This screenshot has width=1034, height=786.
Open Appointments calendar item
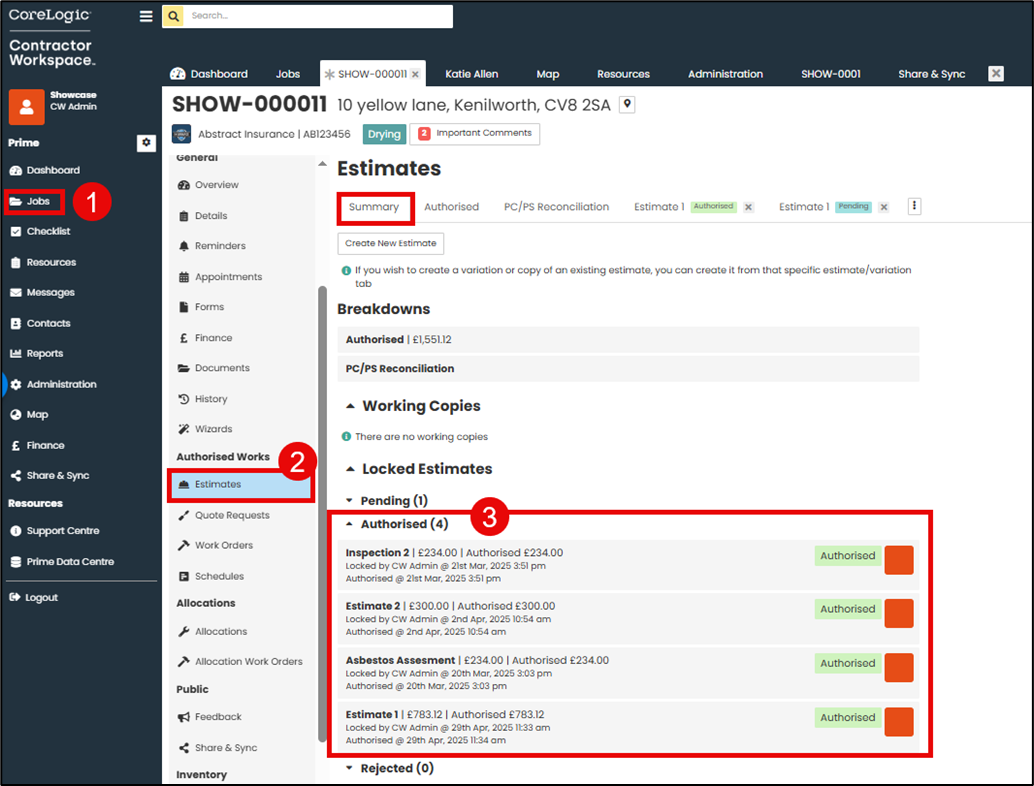(x=220, y=277)
